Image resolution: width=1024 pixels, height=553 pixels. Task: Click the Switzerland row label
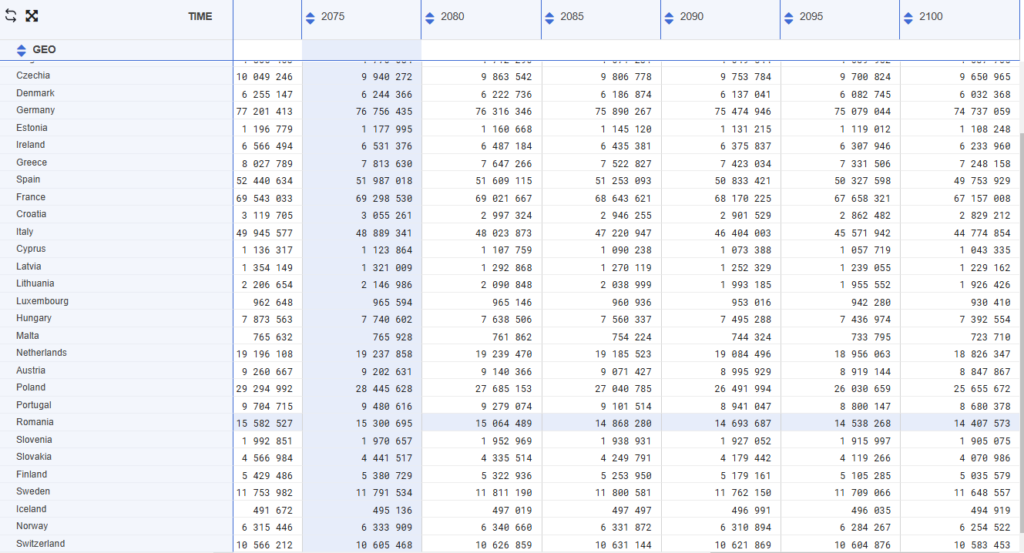(x=41, y=544)
